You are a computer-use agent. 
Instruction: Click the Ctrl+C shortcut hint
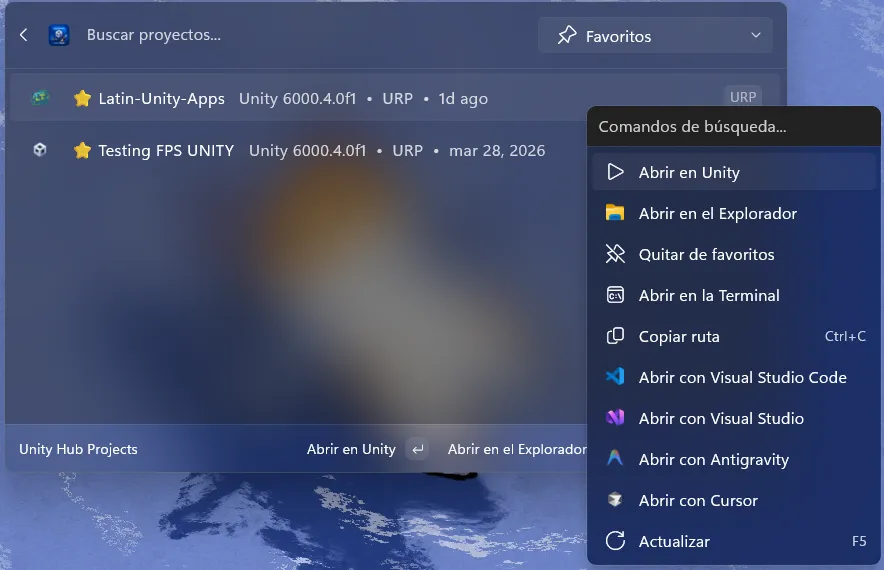point(845,336)
